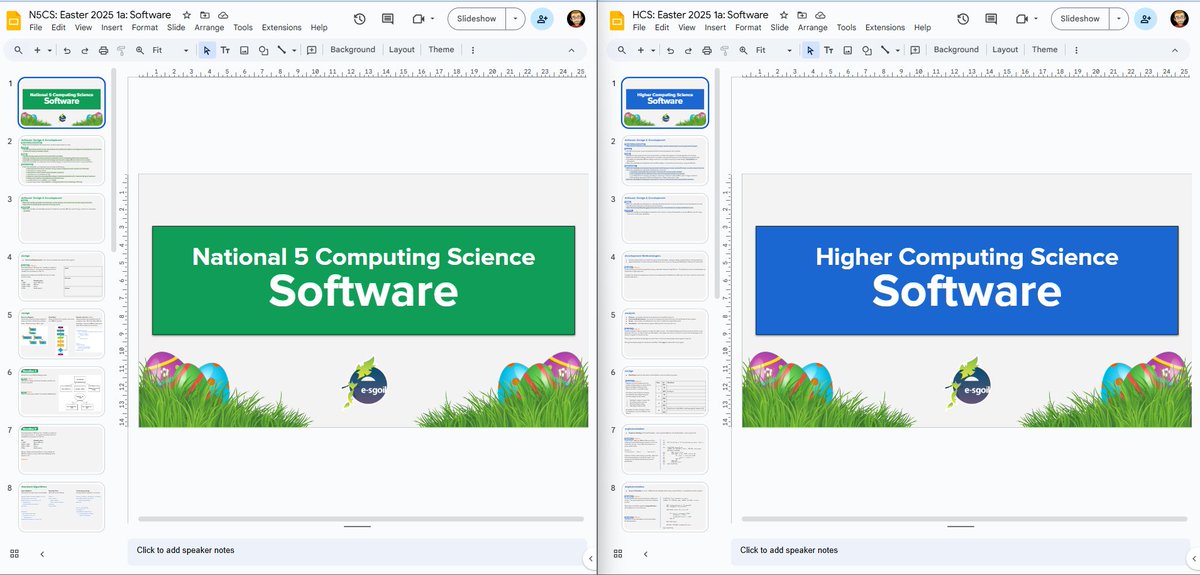Click the Slideshow button in N5CS window

click(476, 19)
